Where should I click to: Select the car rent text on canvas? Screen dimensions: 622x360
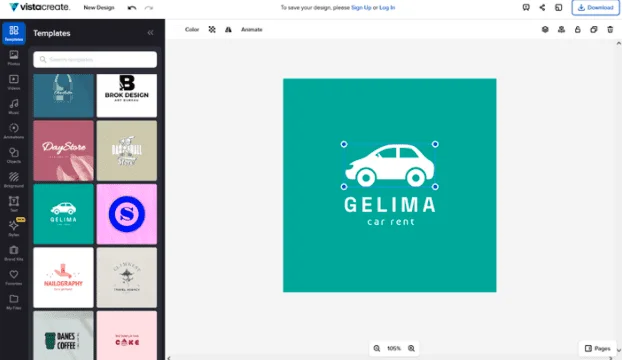click(x=391, y=222)
